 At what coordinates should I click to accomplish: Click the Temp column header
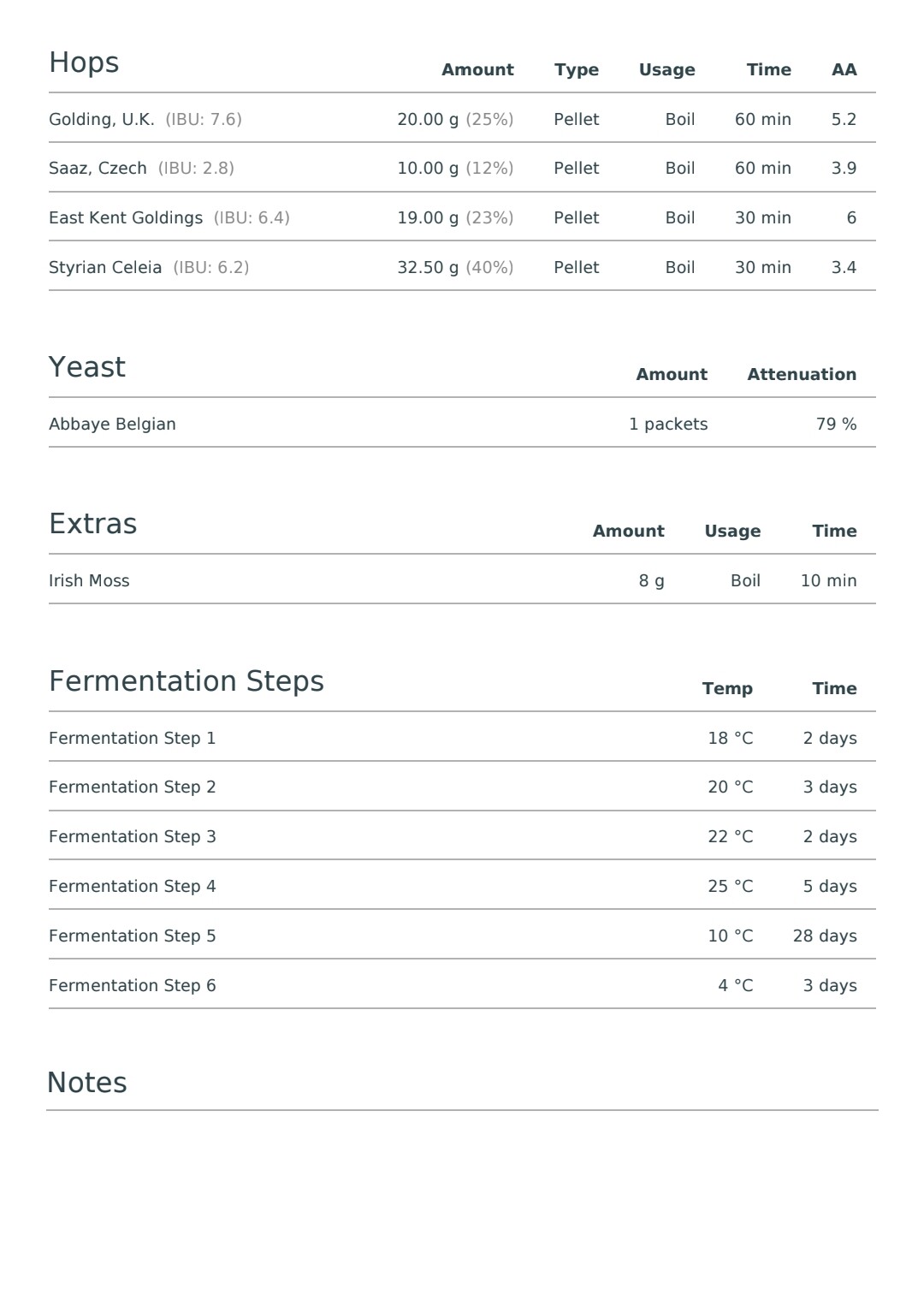(727, 689)
